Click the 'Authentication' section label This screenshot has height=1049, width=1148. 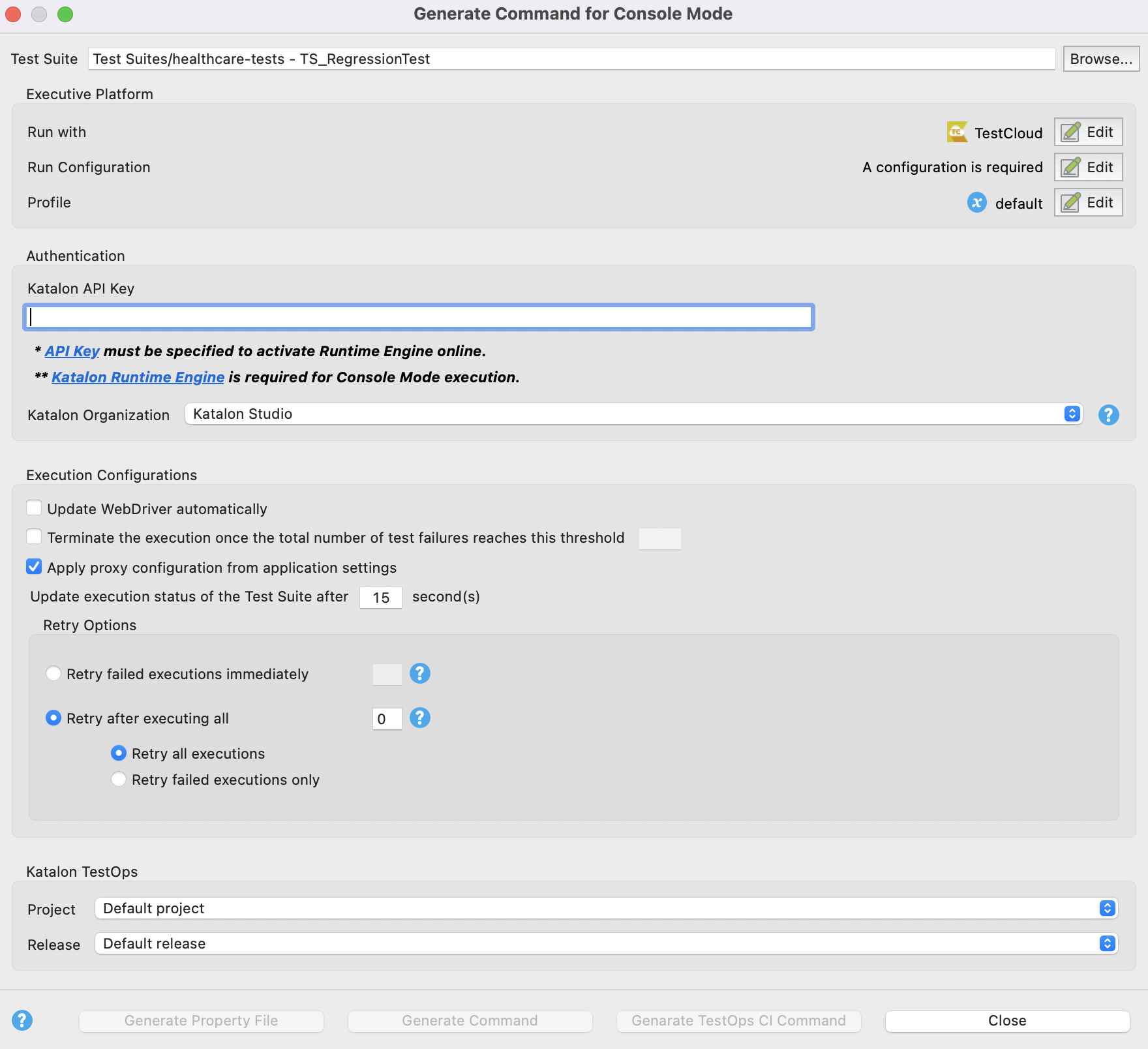[x=76, y=256]
